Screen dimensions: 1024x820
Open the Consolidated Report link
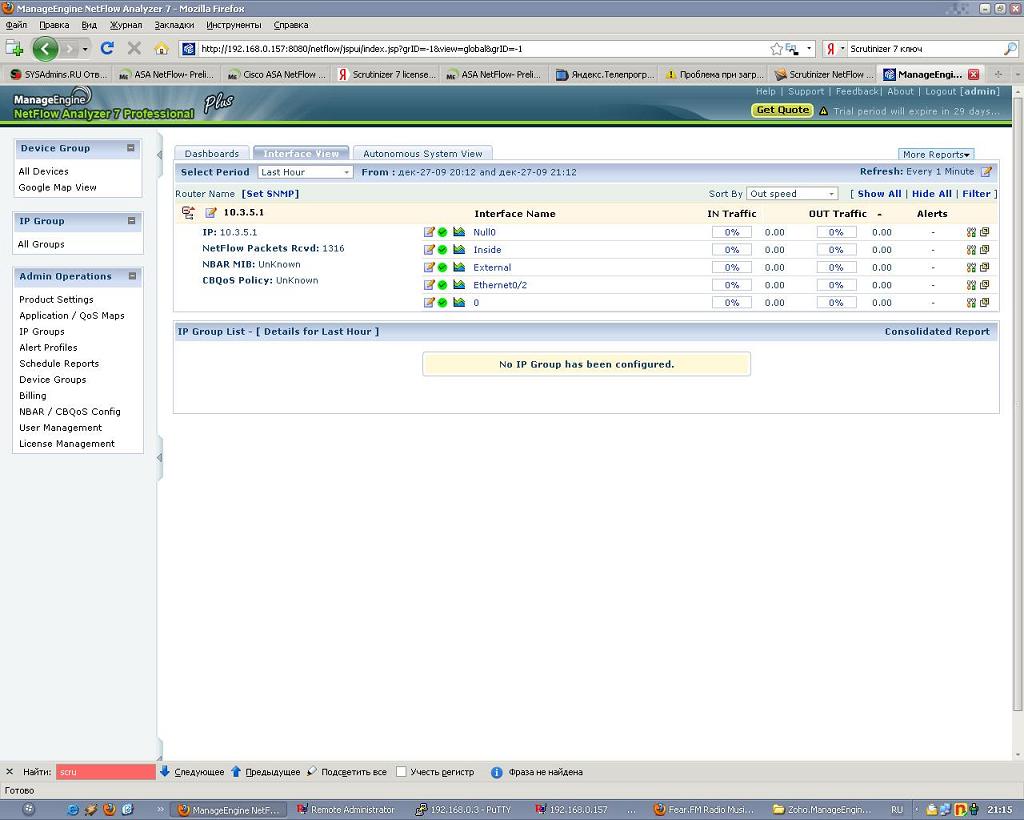click(x=937, y=332)
